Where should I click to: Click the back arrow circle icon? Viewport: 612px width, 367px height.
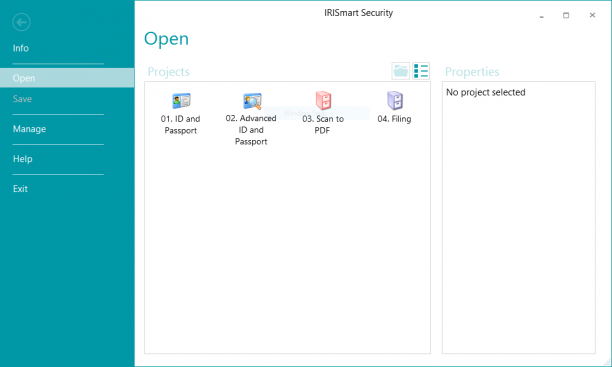pyautogui.click(x=21, y=22)
